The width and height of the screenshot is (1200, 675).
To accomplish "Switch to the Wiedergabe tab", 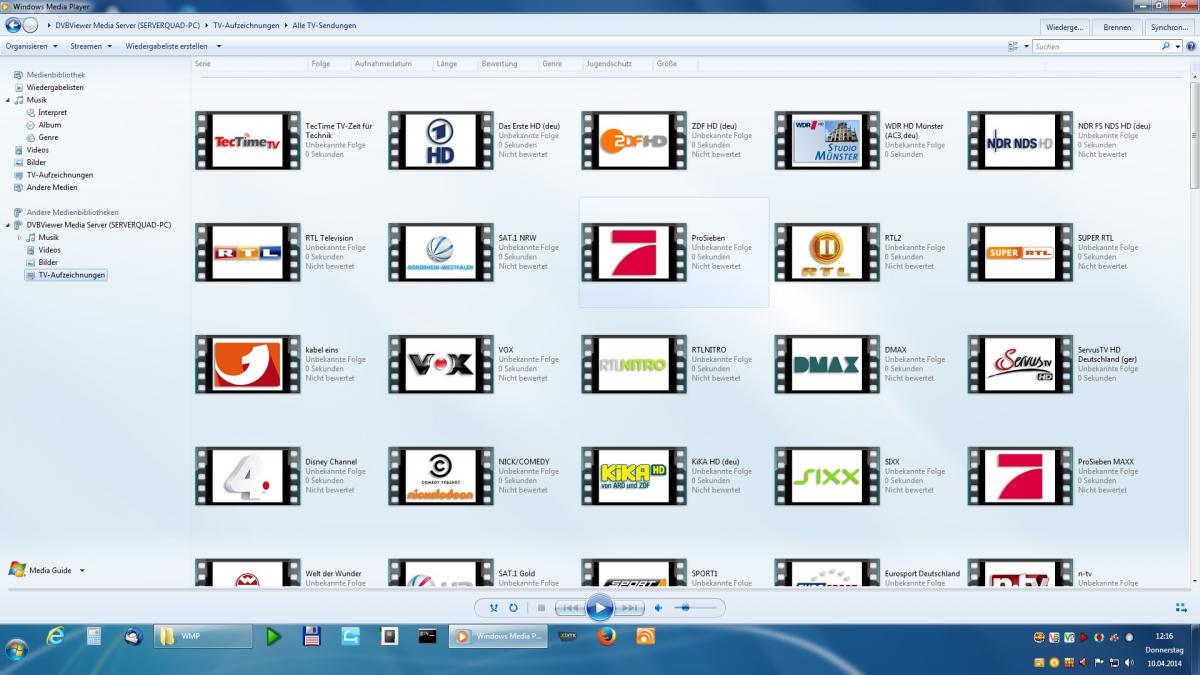I will click(1064, 27).
